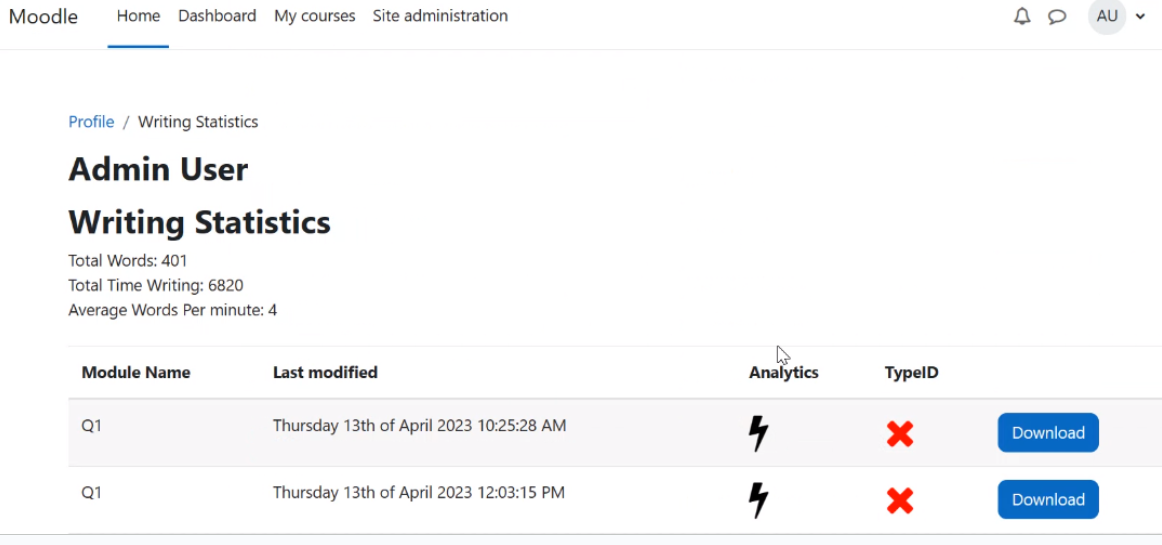Go to the Home tab

(x=138, y=16)
